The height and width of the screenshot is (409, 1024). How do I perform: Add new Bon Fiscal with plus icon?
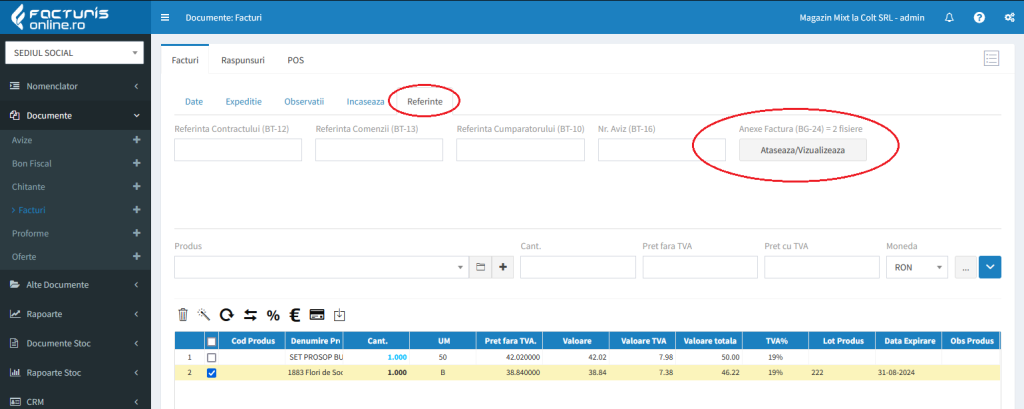[136, 163]
